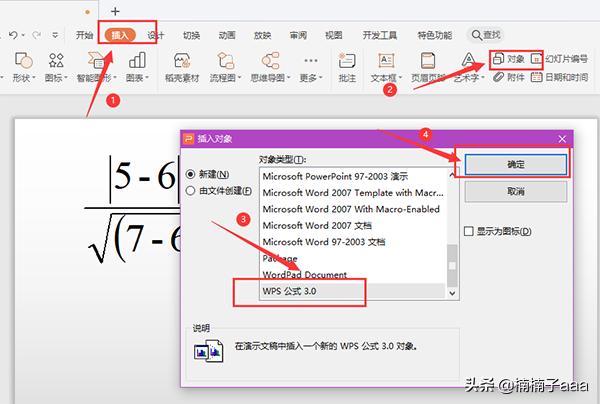Switch to the 放映 tab
This screenshot has width=600, height=404.
pos(262,35)
